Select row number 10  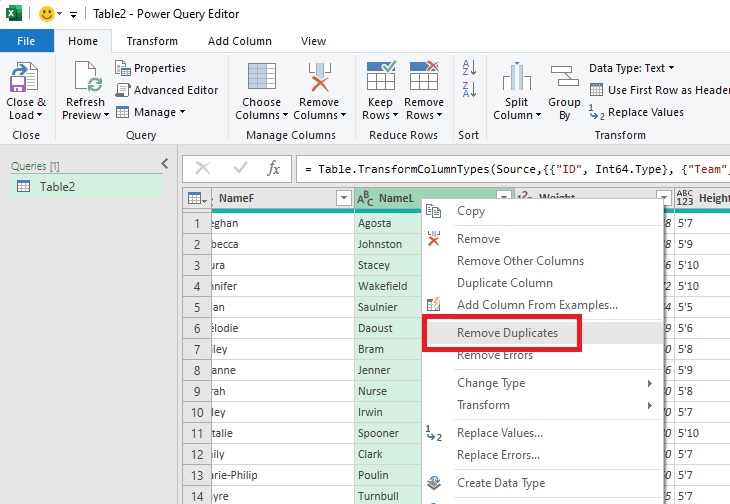point(197,412)
